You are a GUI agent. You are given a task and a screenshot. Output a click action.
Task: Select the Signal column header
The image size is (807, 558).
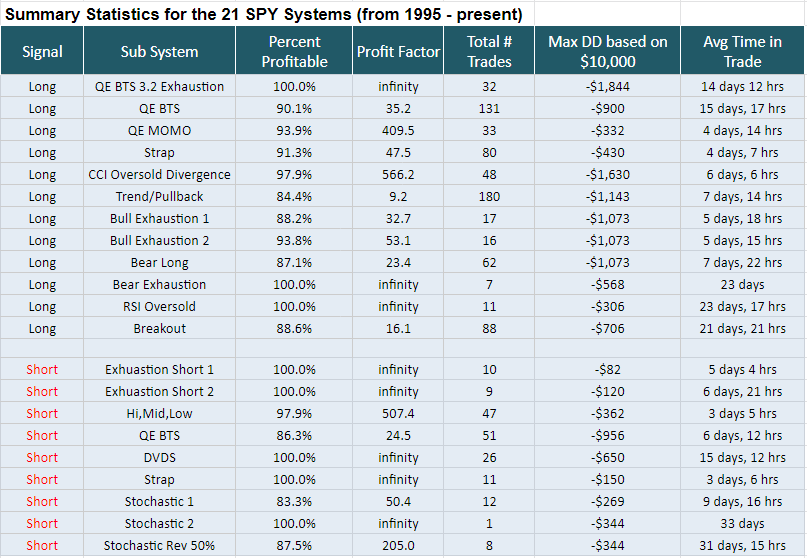[x=42, y=50]
